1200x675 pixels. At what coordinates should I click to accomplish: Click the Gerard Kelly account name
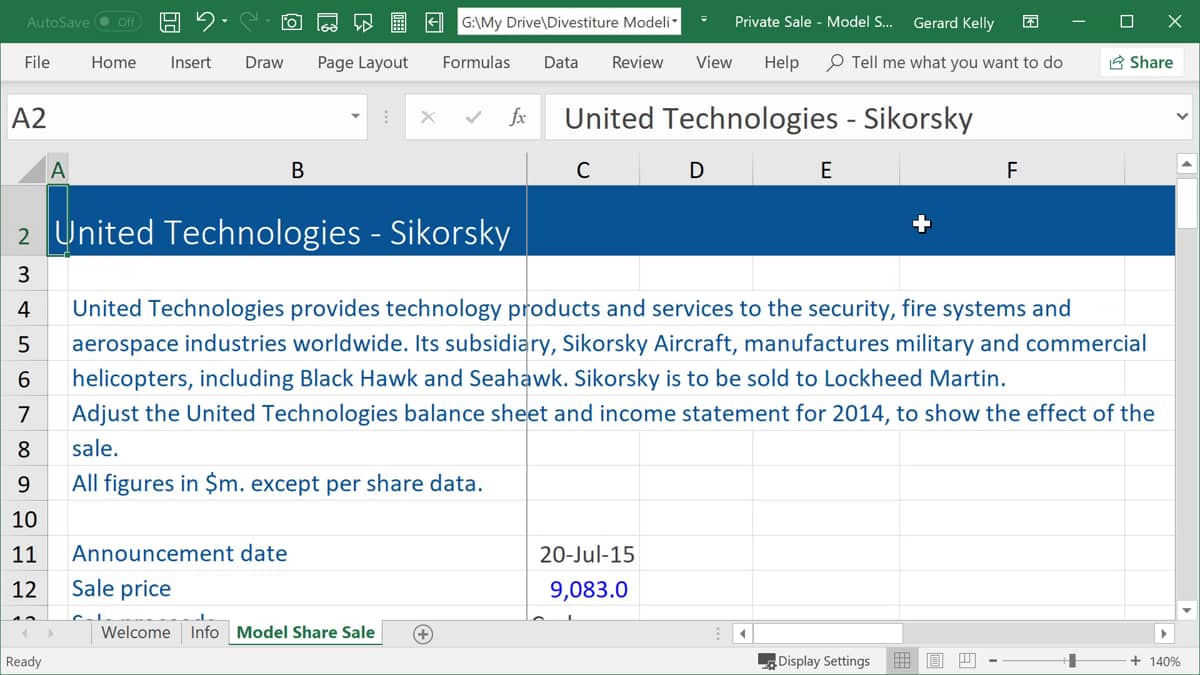coord(954,22)
